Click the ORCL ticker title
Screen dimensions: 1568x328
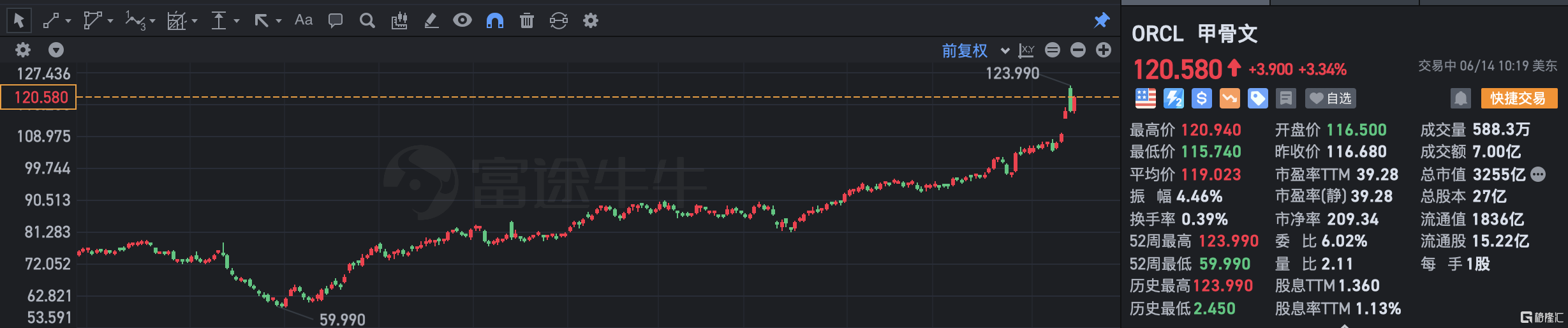click(x=1157, y=34)
